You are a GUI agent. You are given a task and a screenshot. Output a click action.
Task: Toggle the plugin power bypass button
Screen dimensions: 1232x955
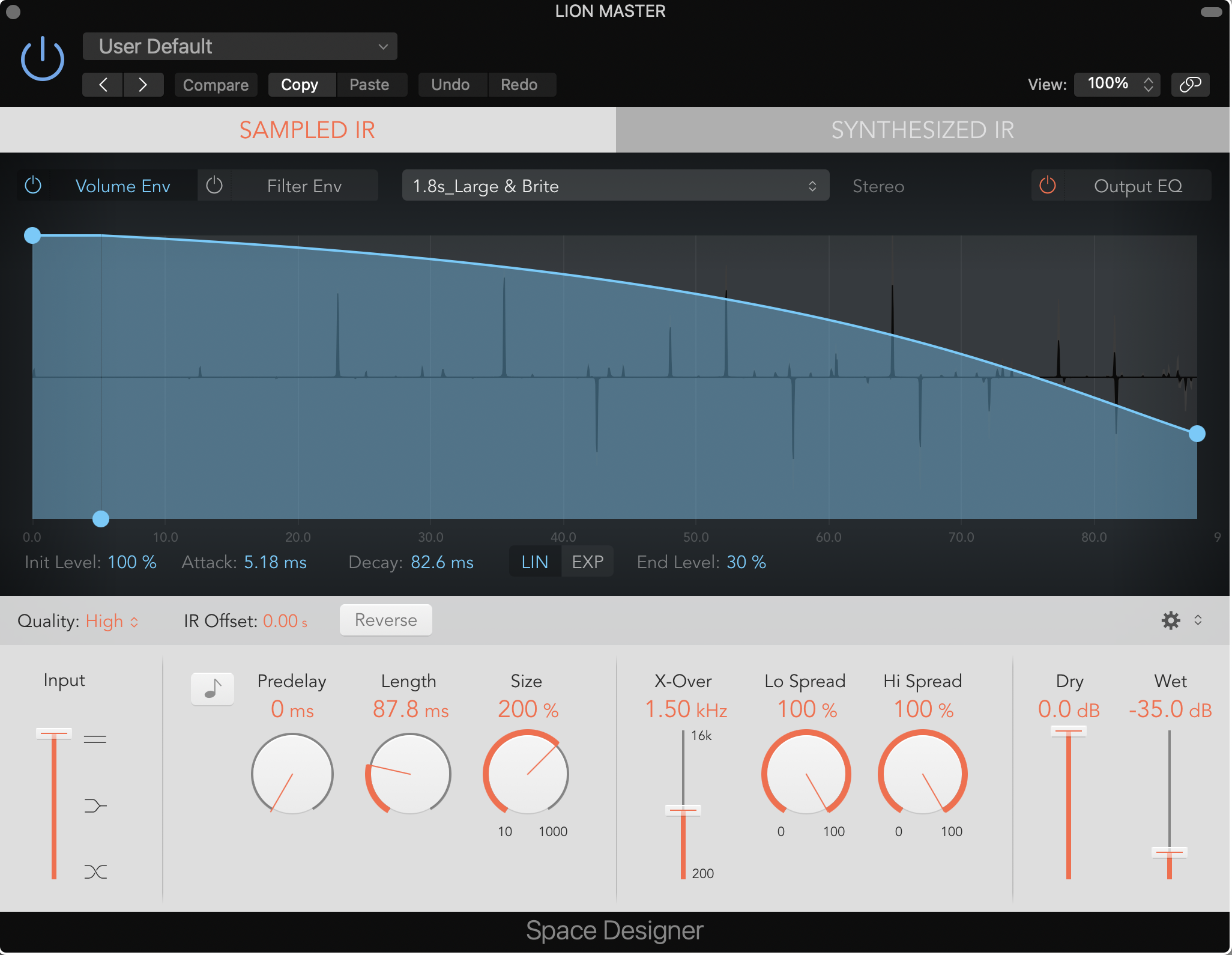click(42, 58)
